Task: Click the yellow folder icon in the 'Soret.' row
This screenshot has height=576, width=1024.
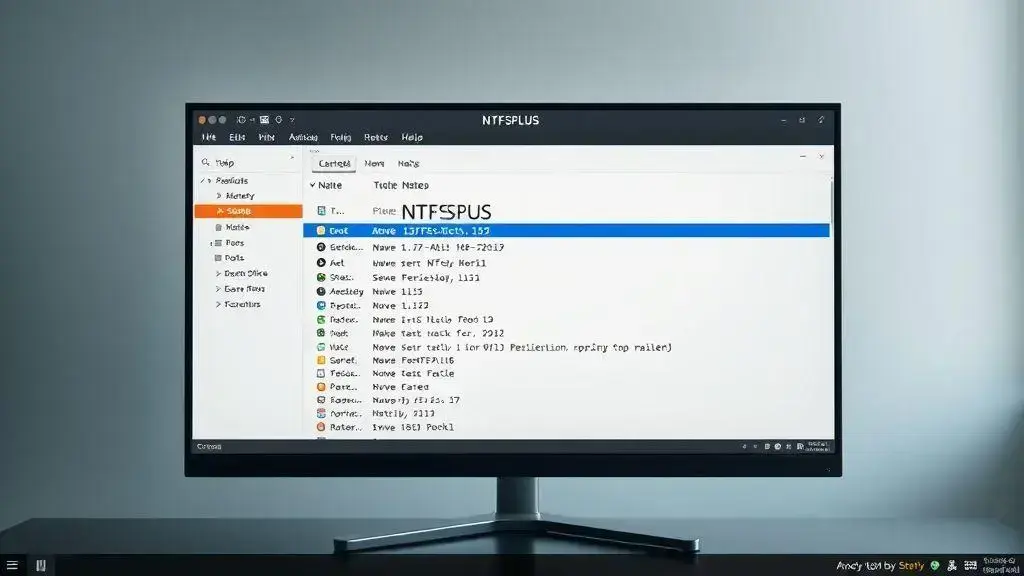Action: pyautogui.click(x=321, y=360)
